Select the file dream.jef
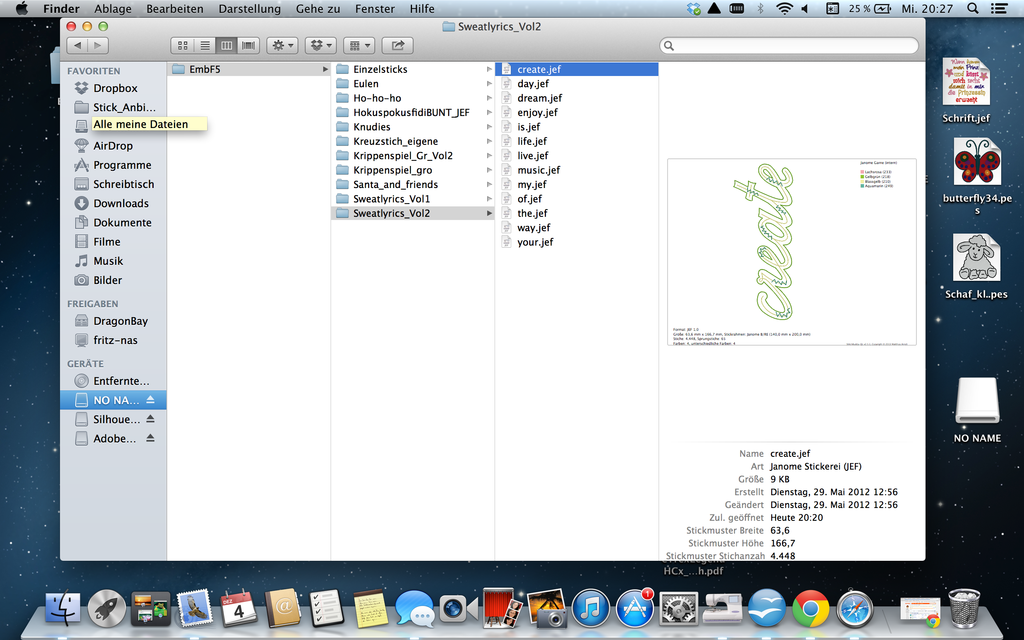Viewport: 1024px width, 640px height. (x=577, y=98)
